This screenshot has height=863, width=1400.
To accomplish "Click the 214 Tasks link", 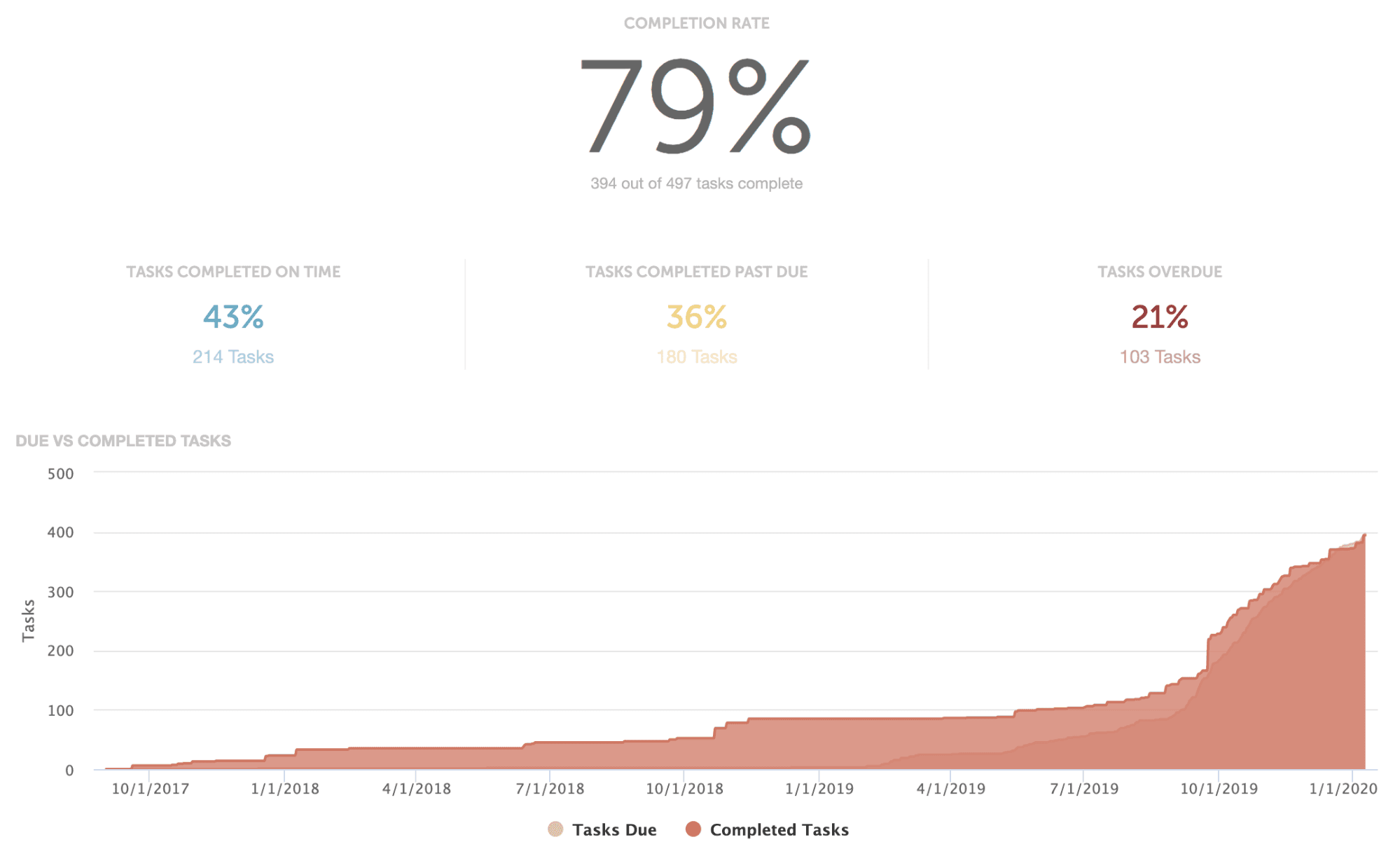I will pos(233,357).
